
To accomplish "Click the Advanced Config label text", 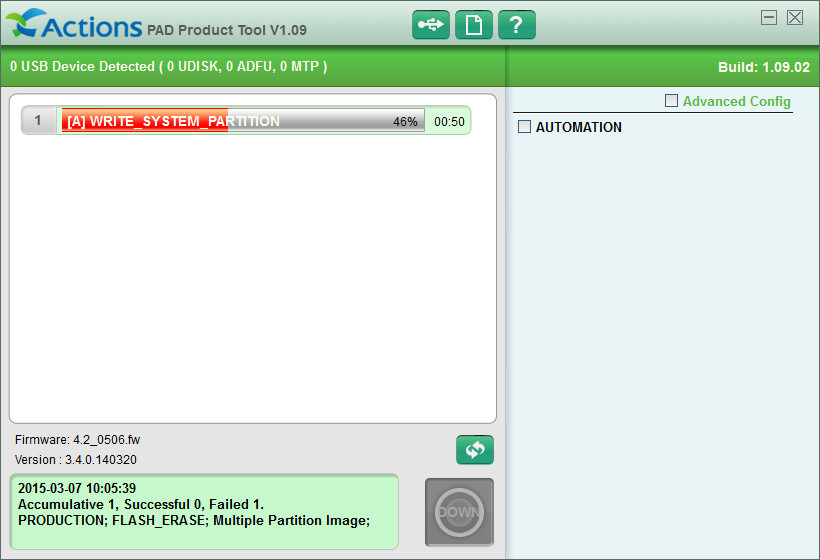I will (x=736, y=101).
